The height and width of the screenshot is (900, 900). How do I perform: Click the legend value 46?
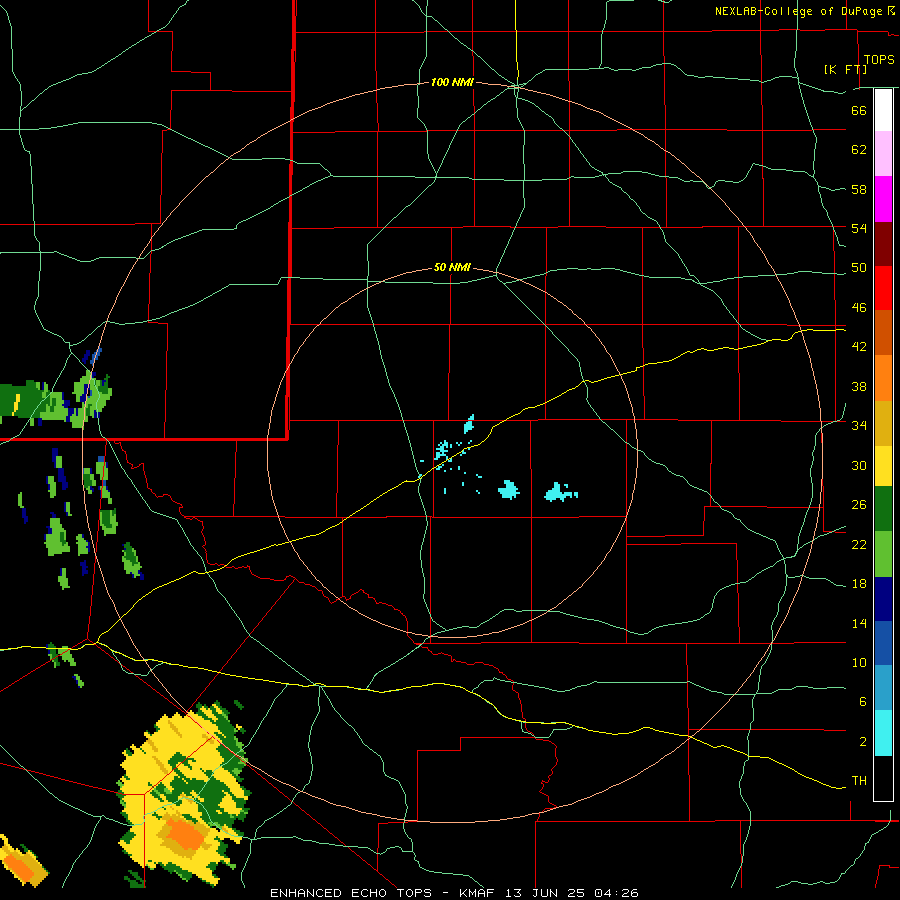[x=859, y=308]
